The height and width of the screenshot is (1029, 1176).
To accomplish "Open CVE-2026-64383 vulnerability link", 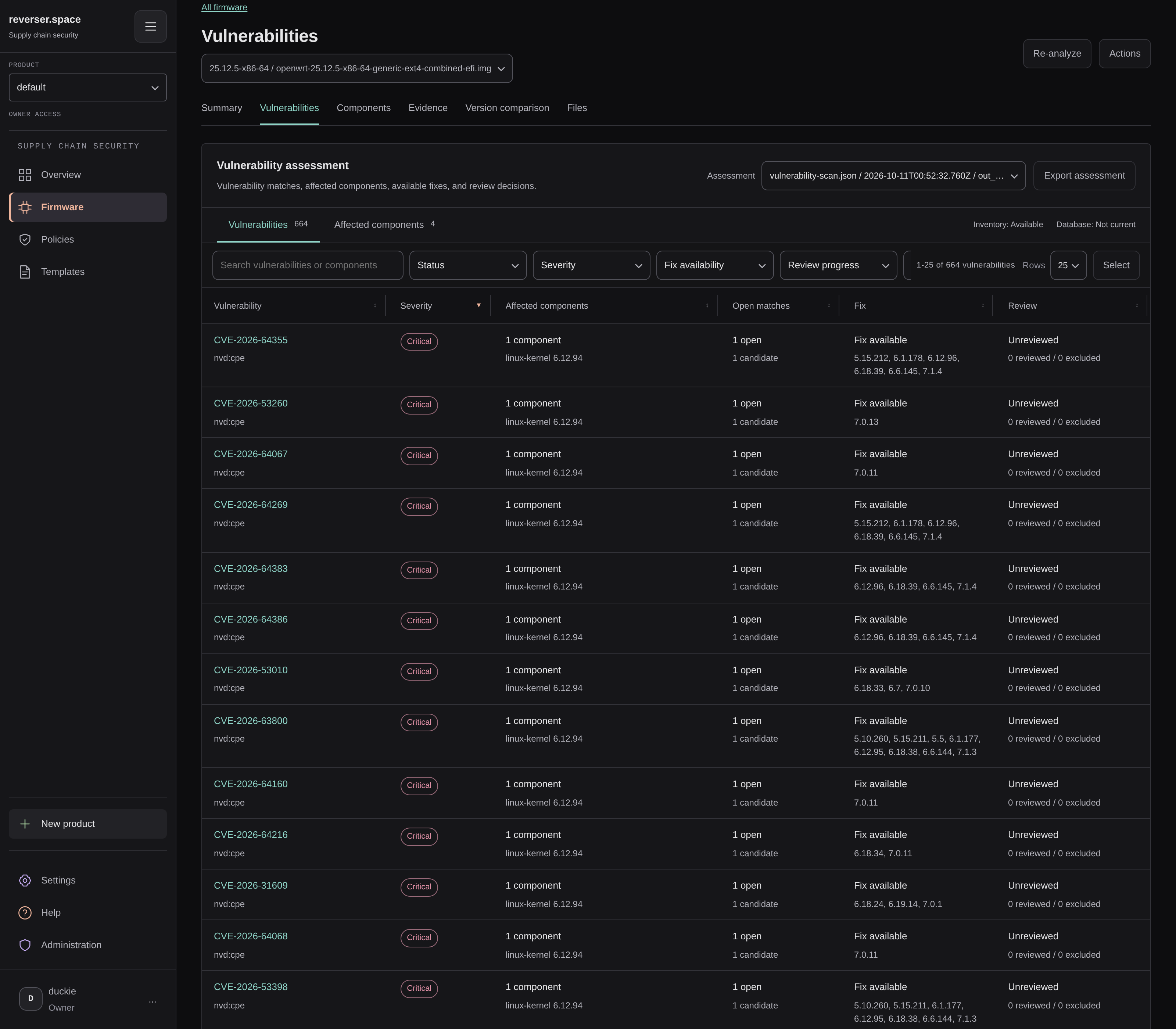I will 250,569.
